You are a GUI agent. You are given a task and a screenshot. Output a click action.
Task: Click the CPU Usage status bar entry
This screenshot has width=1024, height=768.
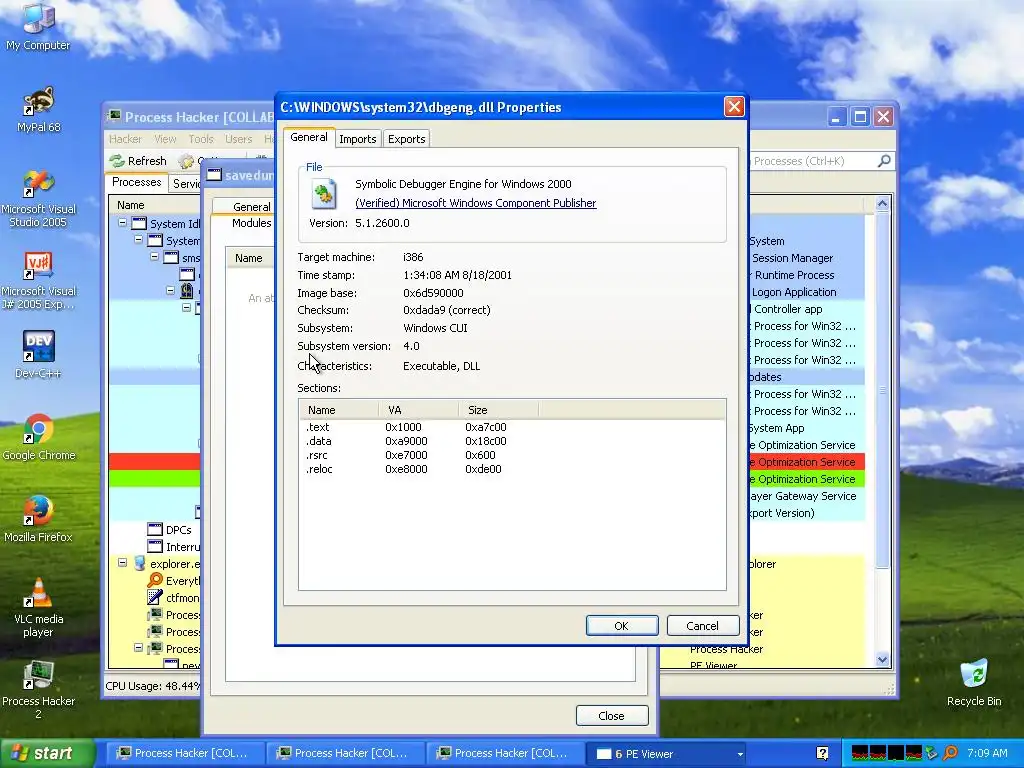pos(153,686)
